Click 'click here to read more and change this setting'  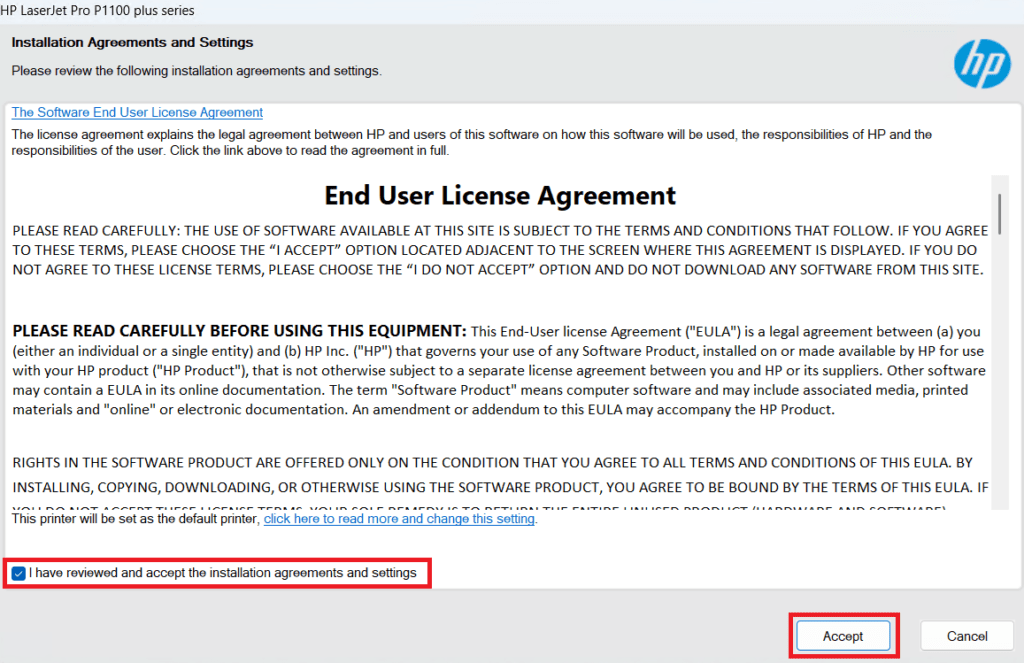pyautogui.click(x=399, y=519)
